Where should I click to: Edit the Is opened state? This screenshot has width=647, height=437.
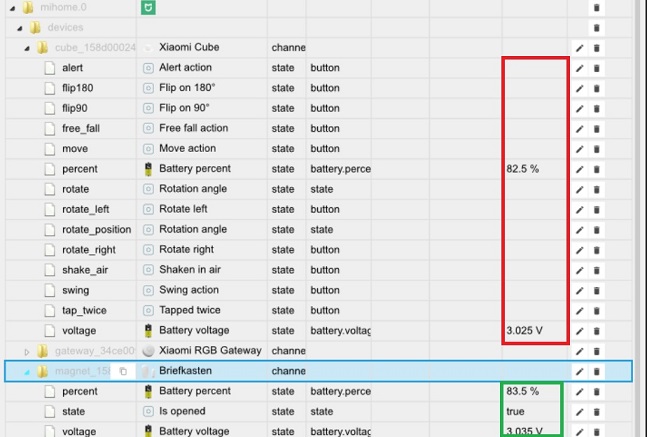point(580,412)
